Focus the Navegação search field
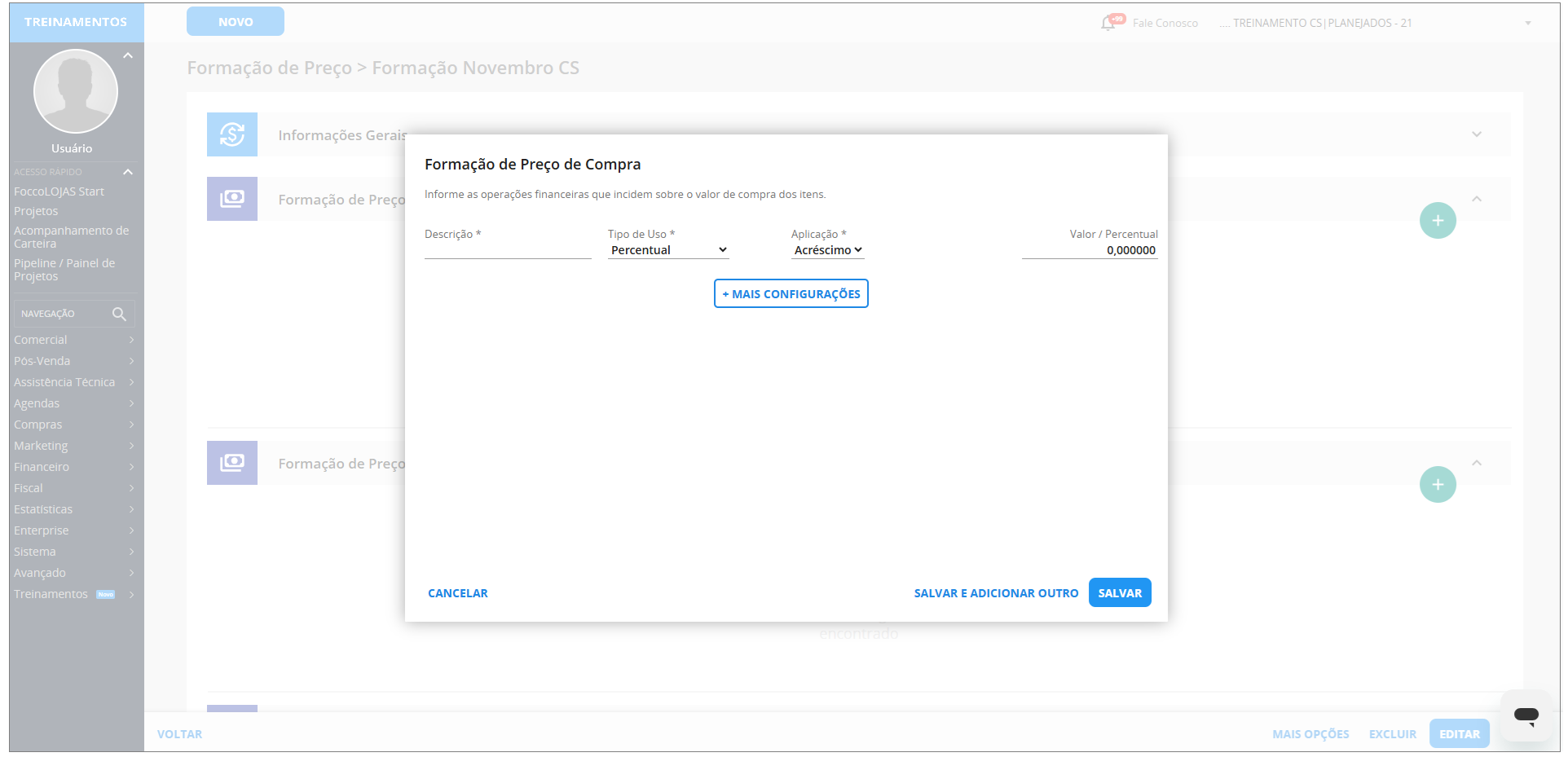 (x=74, y=314)
